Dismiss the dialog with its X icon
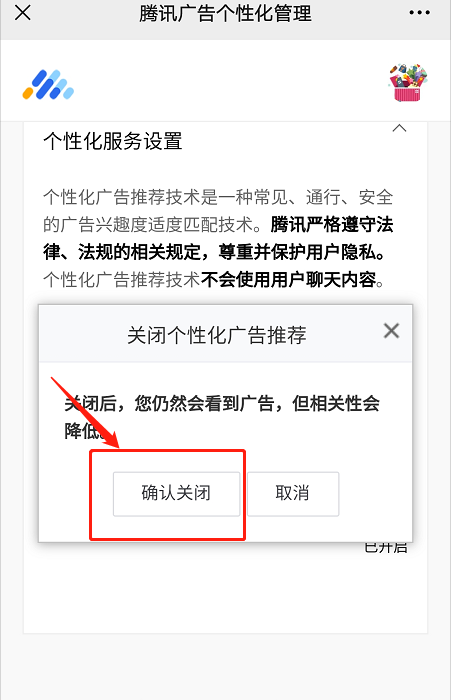The width and height of the screenshot is (451, 700). (392, 331)
